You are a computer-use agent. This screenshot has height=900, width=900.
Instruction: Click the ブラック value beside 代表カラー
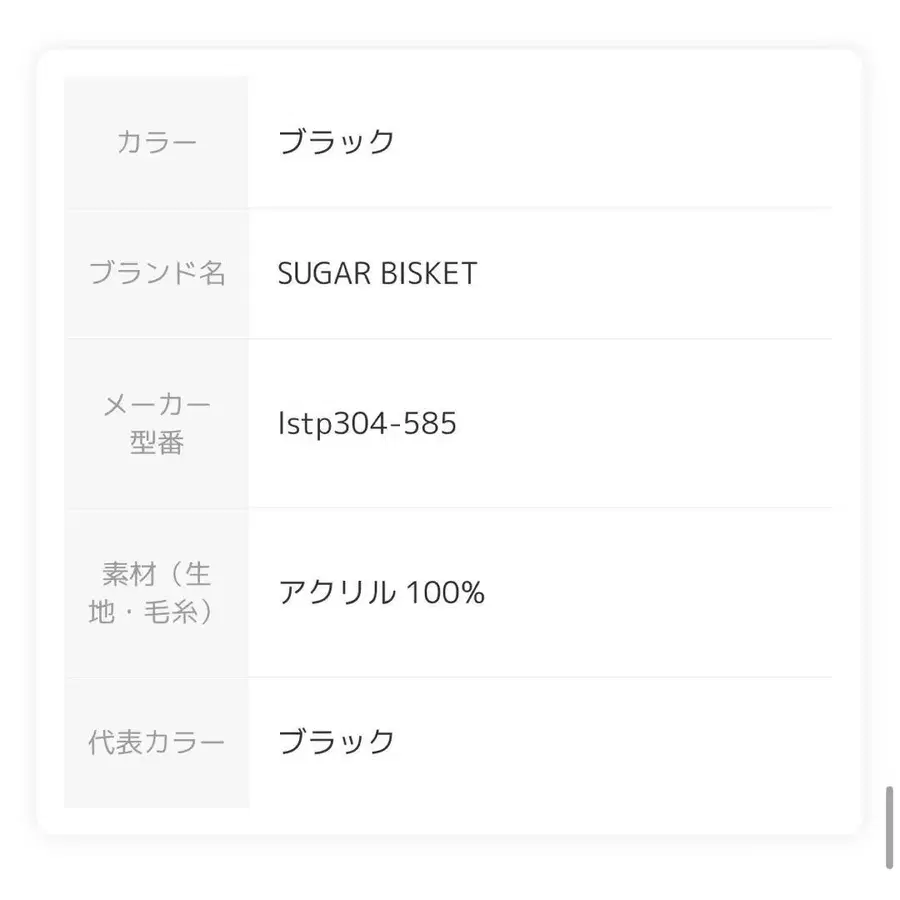(336, 742)
